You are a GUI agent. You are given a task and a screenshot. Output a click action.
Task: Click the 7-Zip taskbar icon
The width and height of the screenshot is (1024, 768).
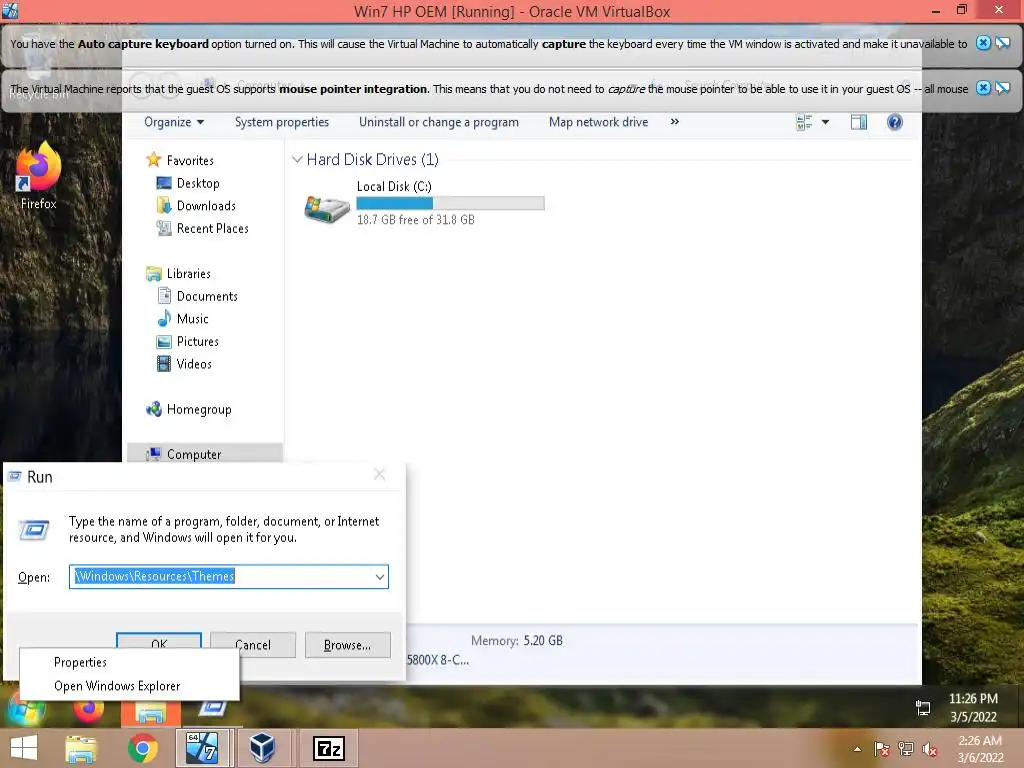tap(329, 748)
